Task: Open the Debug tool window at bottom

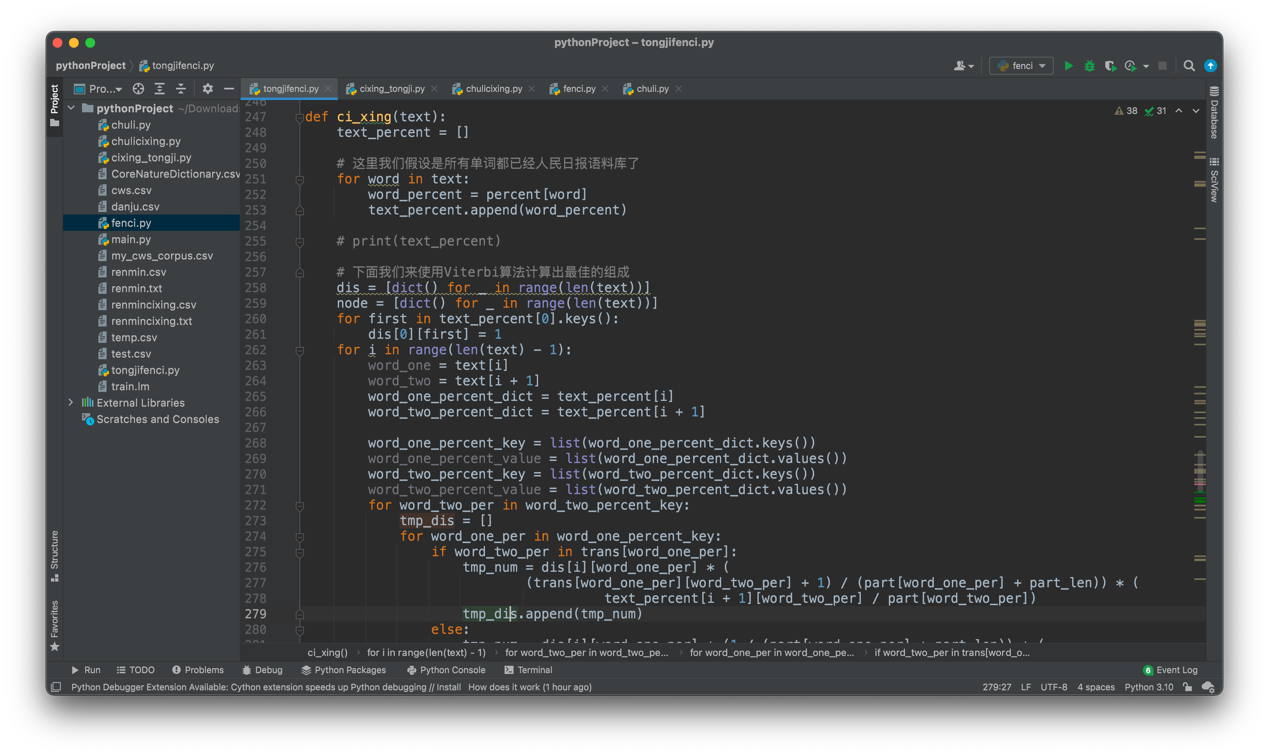Action: [x=262, y=670]
